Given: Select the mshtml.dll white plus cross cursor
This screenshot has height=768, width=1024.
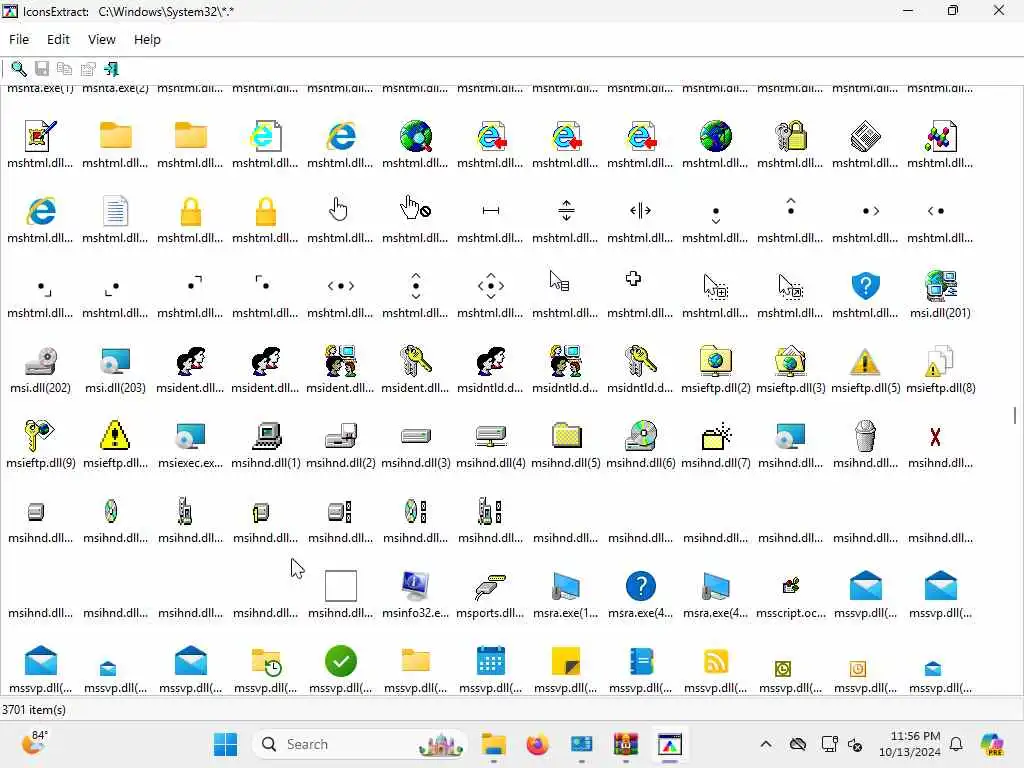Looking at the screenshot, I should (x=633, y=280).
